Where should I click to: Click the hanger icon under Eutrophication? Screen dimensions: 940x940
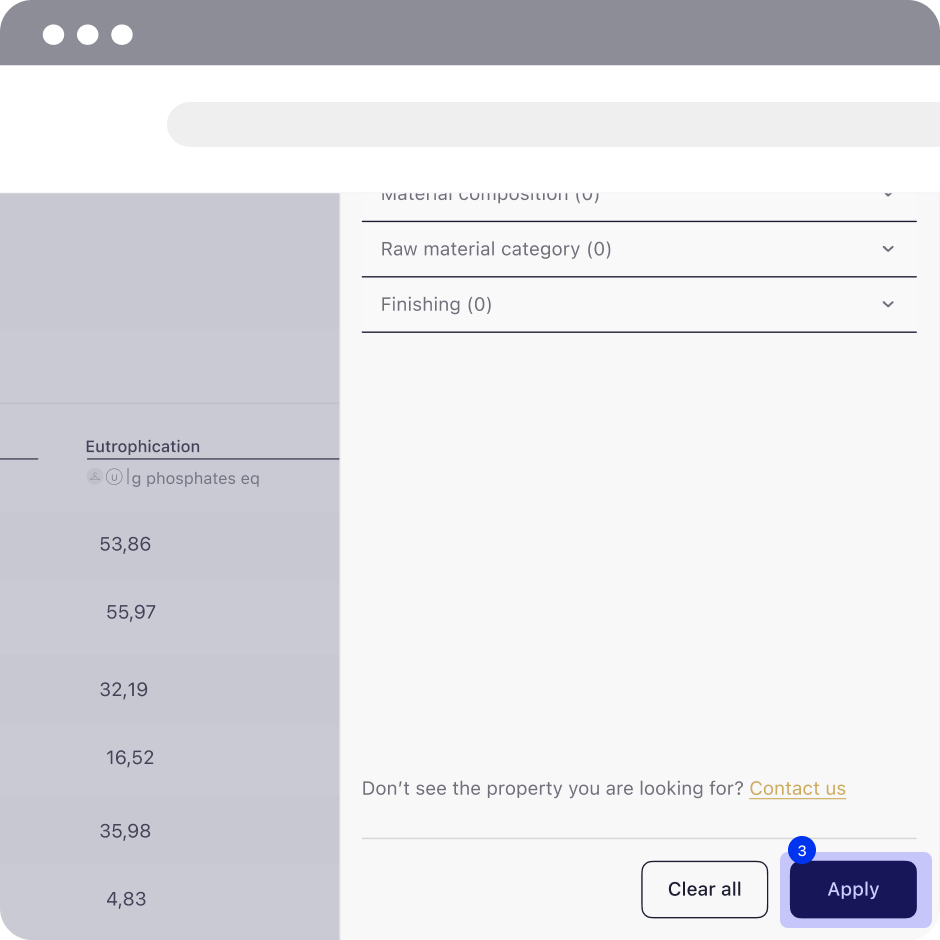pos(95,477)
